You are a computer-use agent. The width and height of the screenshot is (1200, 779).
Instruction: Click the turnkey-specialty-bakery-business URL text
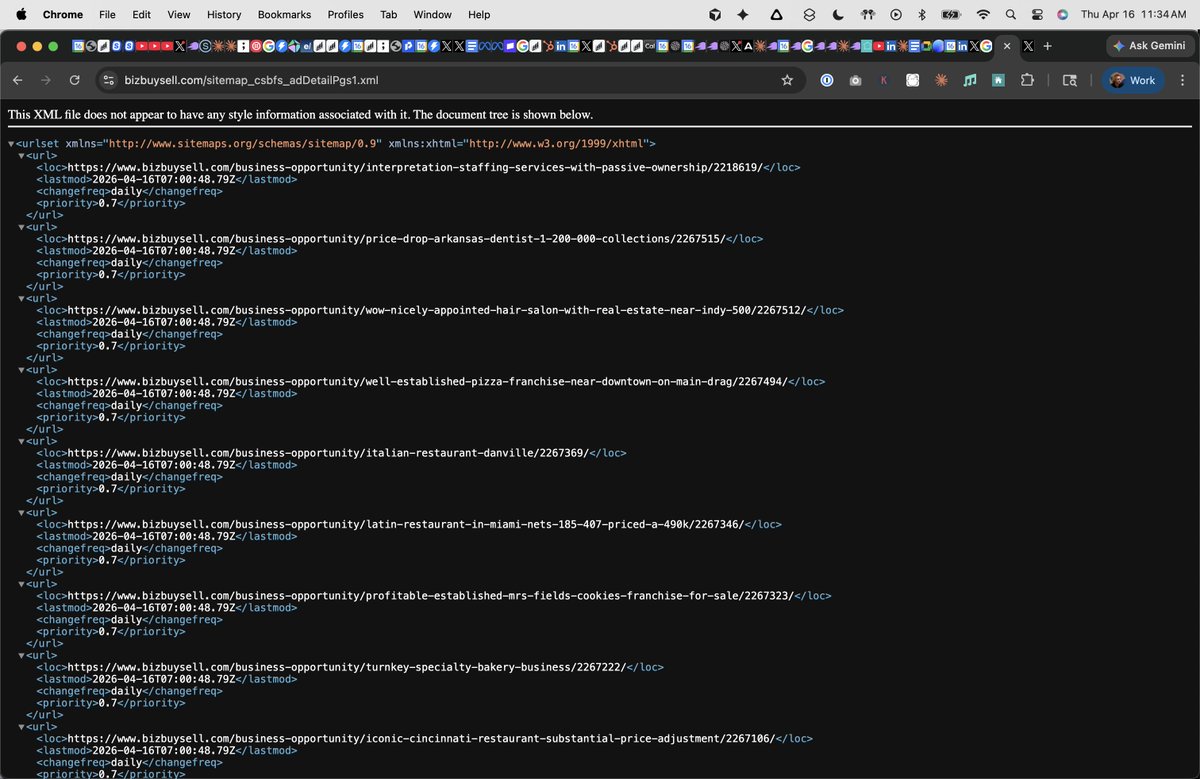coord(346,667)
